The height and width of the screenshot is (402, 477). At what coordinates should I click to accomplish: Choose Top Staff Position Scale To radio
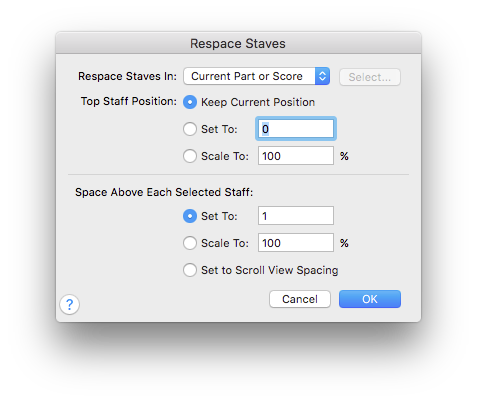point(190,156)
